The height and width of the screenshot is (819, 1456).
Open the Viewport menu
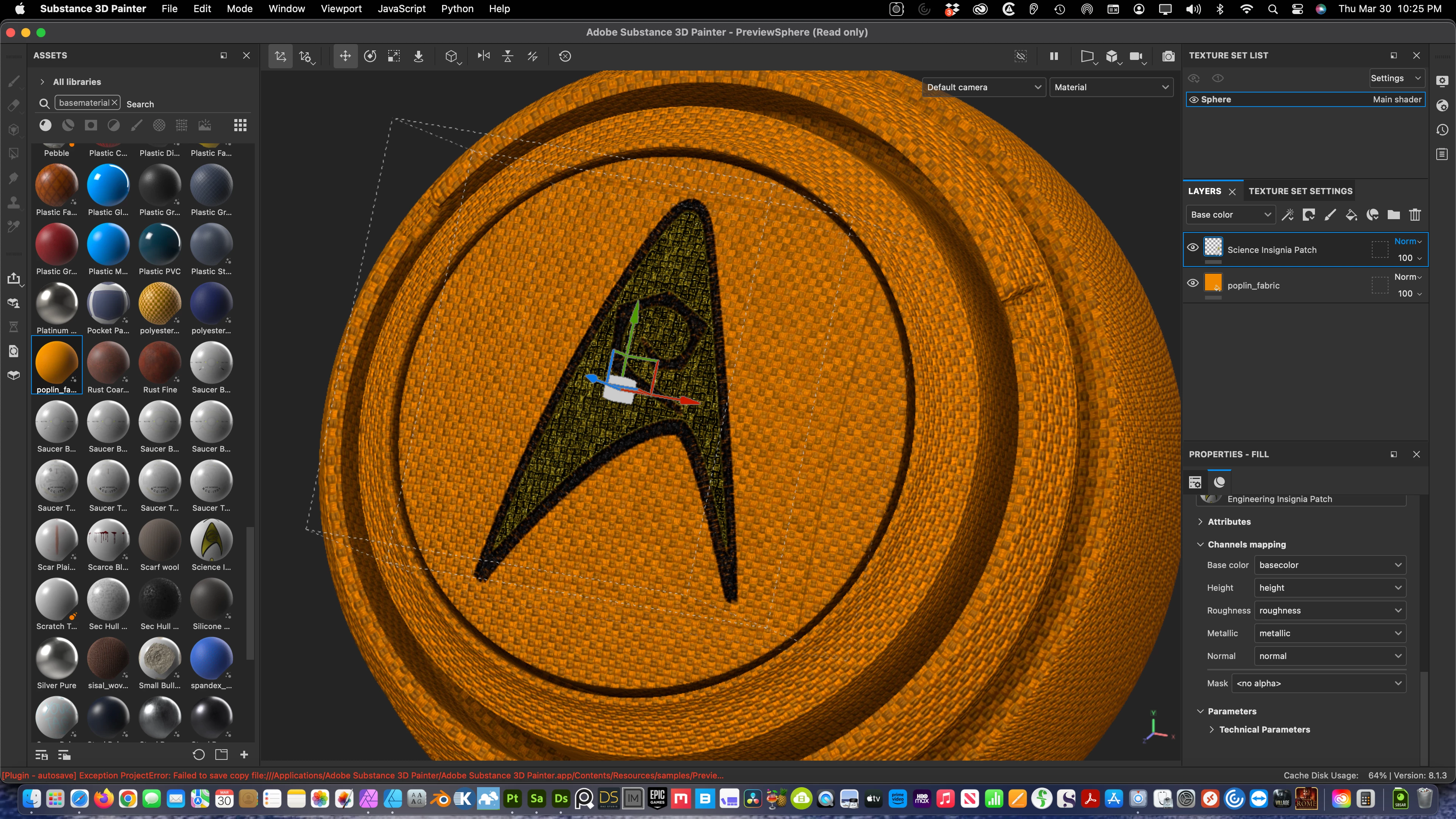[341, 8]
